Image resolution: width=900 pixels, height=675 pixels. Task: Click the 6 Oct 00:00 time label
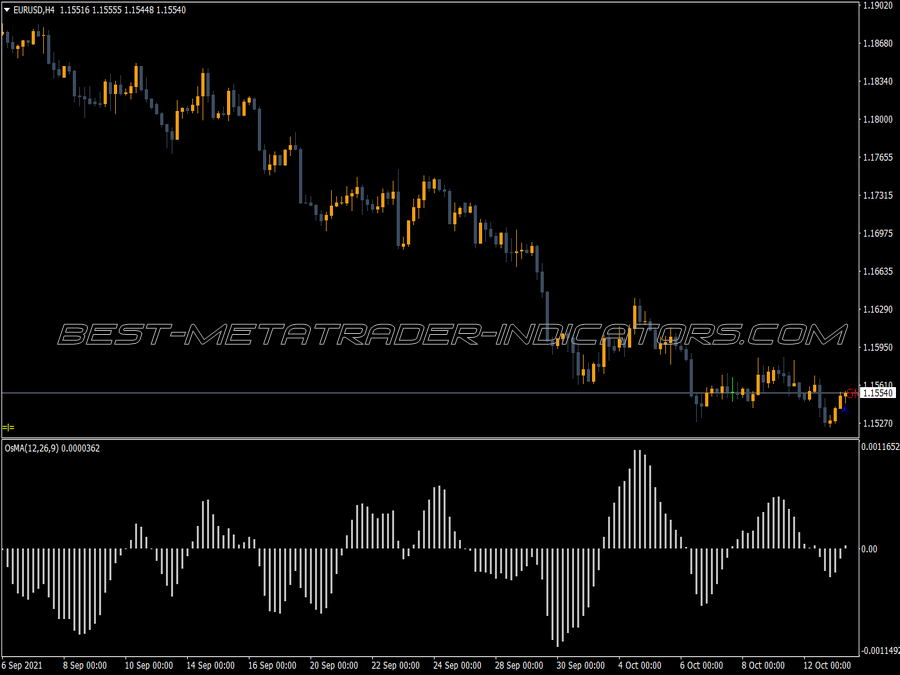point(701,665)
